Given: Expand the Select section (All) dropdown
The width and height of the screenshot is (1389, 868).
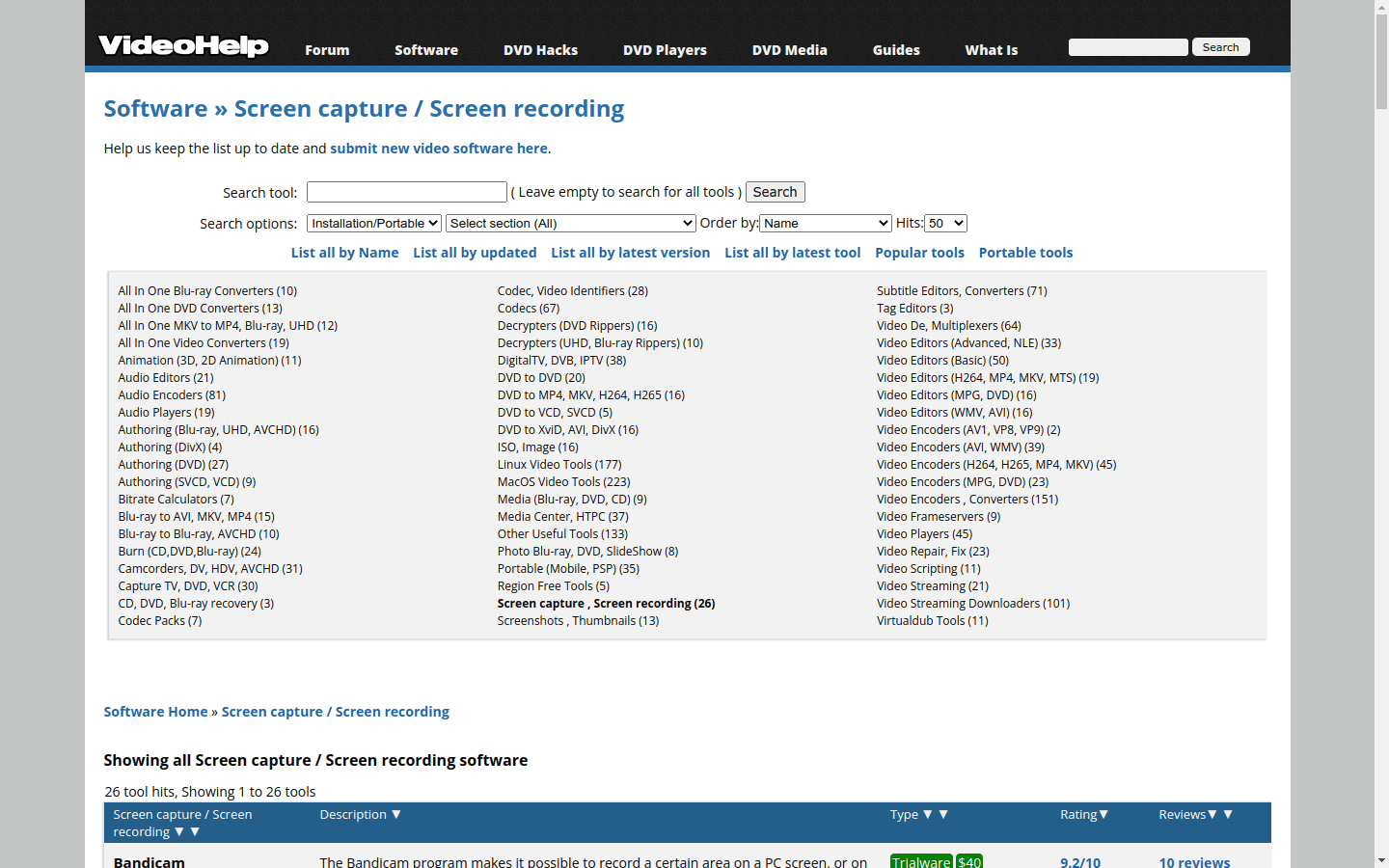Looking at the screenshot, I should [x=570, y=223].
